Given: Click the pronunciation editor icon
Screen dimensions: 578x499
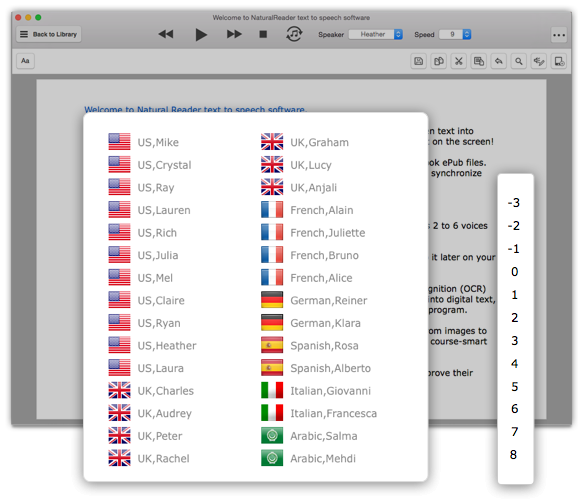Looking at the screenshot, I should pos(539,61).
